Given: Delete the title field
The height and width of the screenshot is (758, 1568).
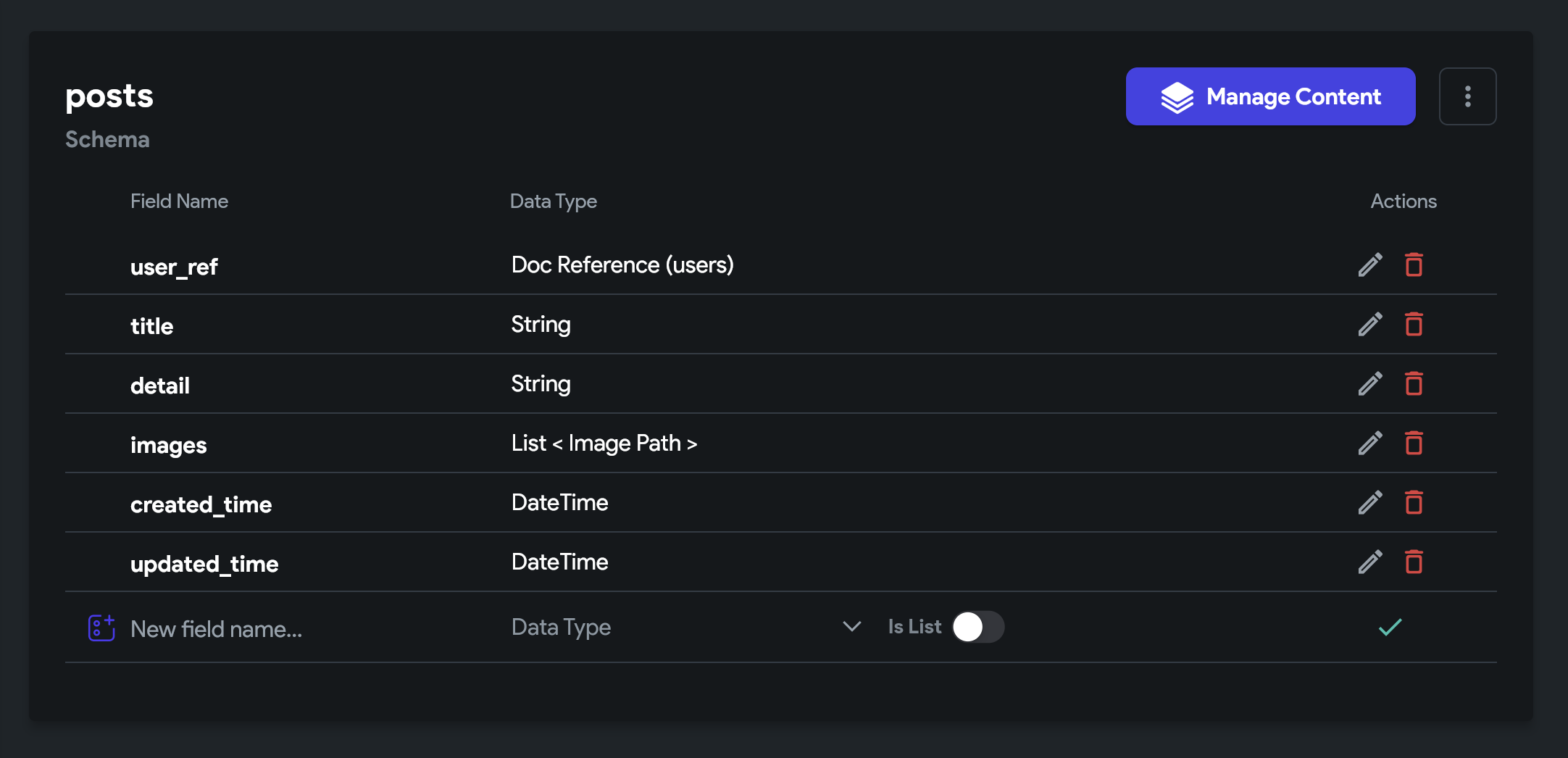Looking at the screenshot, I should 1414,325.
